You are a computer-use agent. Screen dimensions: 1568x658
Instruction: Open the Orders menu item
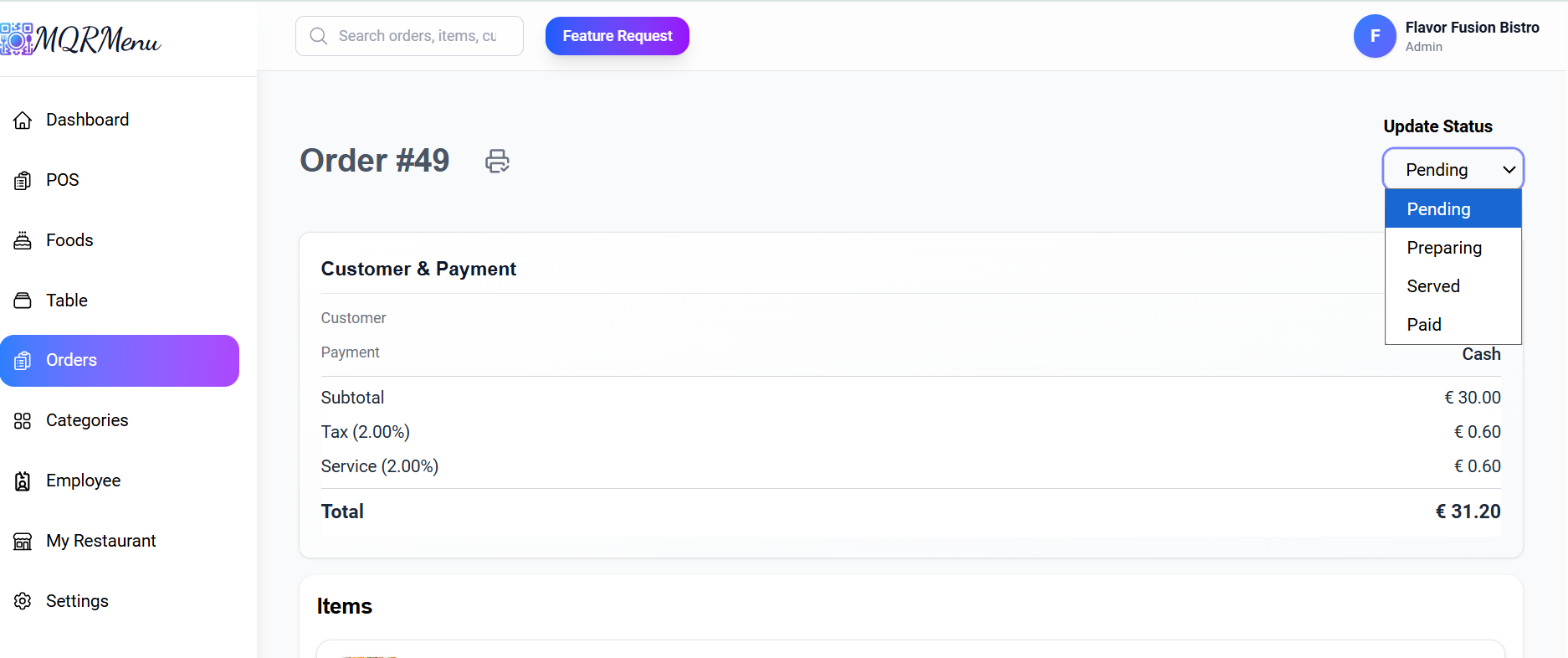120,361
